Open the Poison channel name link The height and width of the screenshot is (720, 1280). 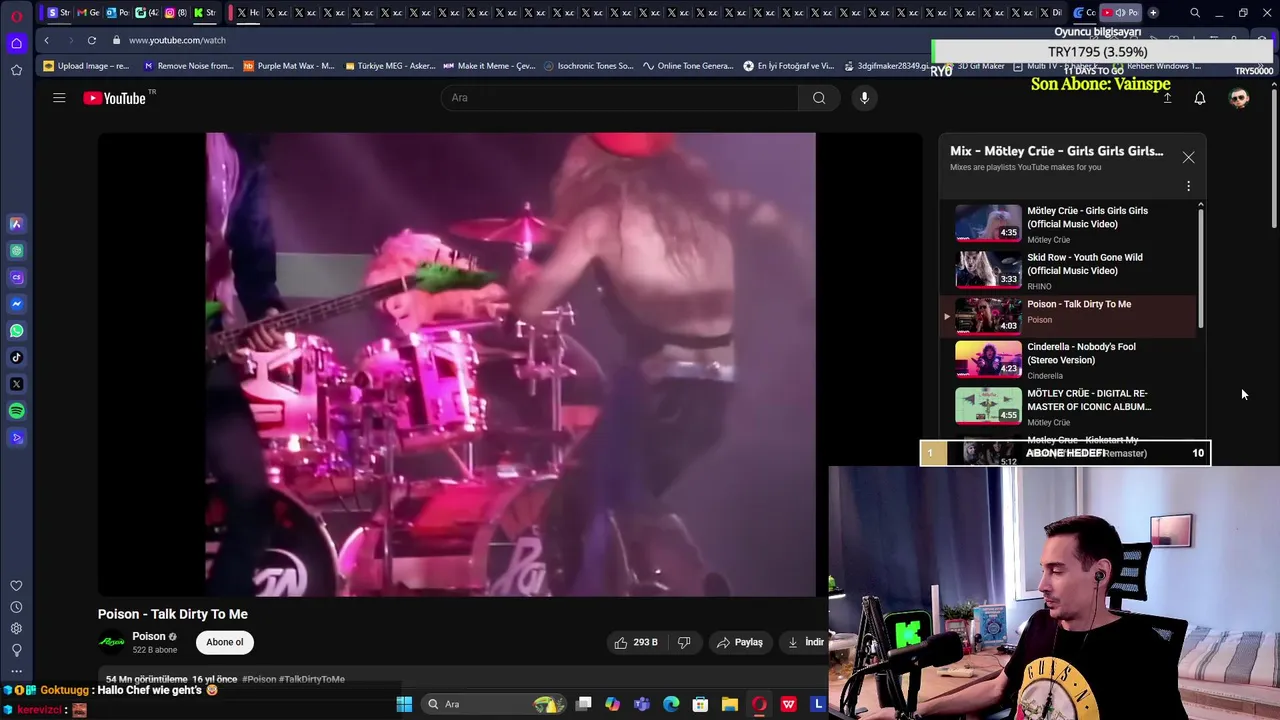pyautogui.click(x=149, y=636)
